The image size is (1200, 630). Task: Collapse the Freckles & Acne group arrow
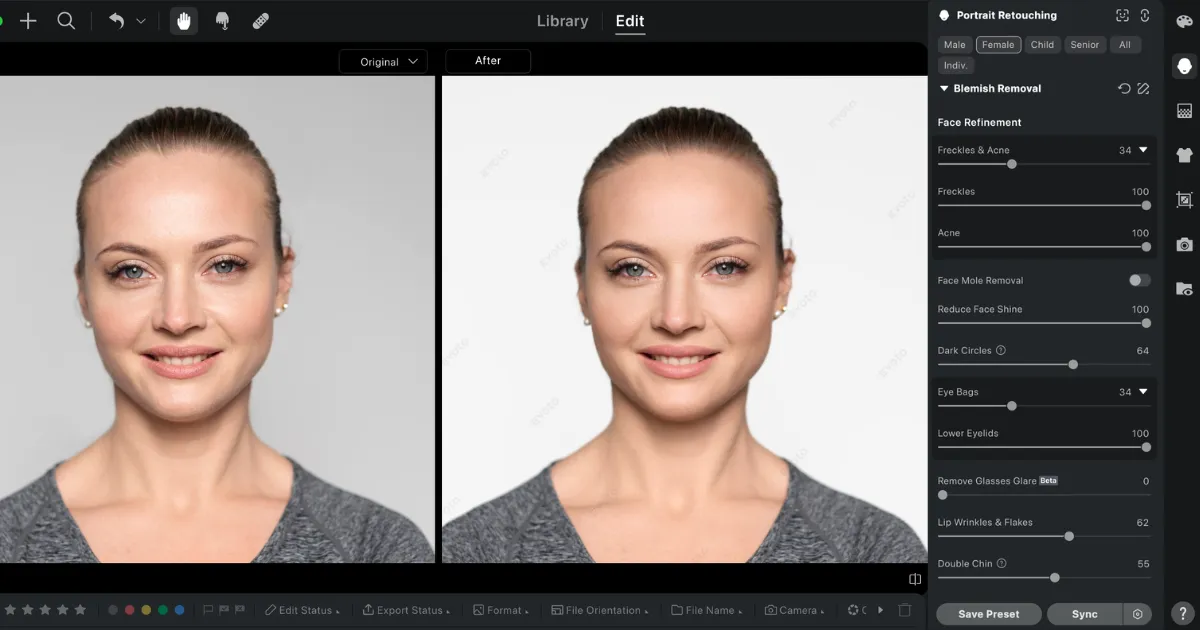[x=1144, y=150]
